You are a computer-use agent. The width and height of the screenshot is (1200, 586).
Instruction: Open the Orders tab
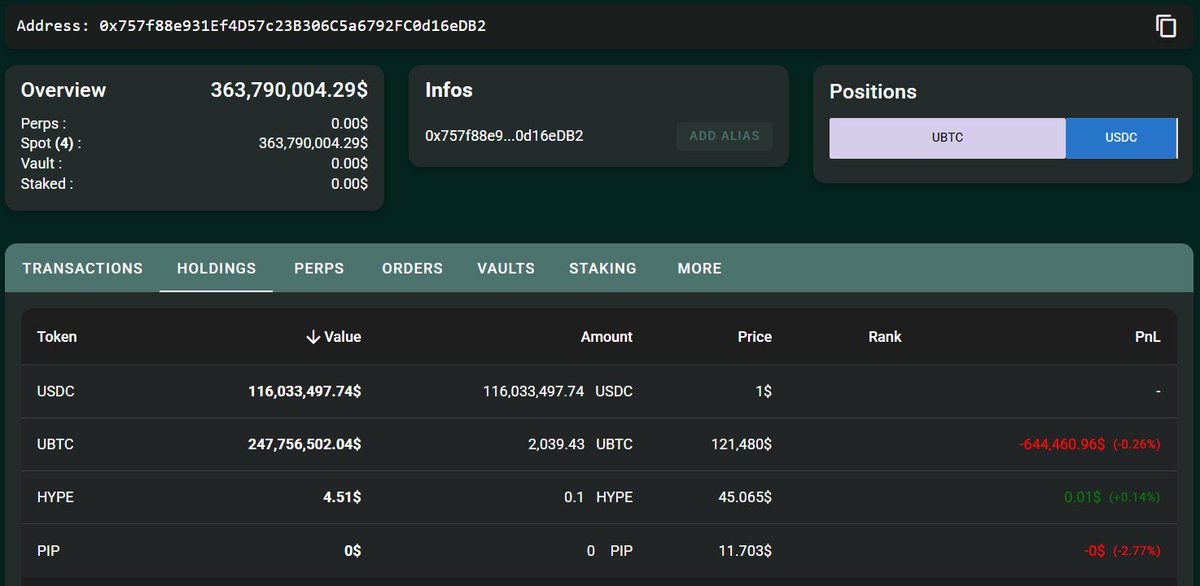[x=412, y=268]
